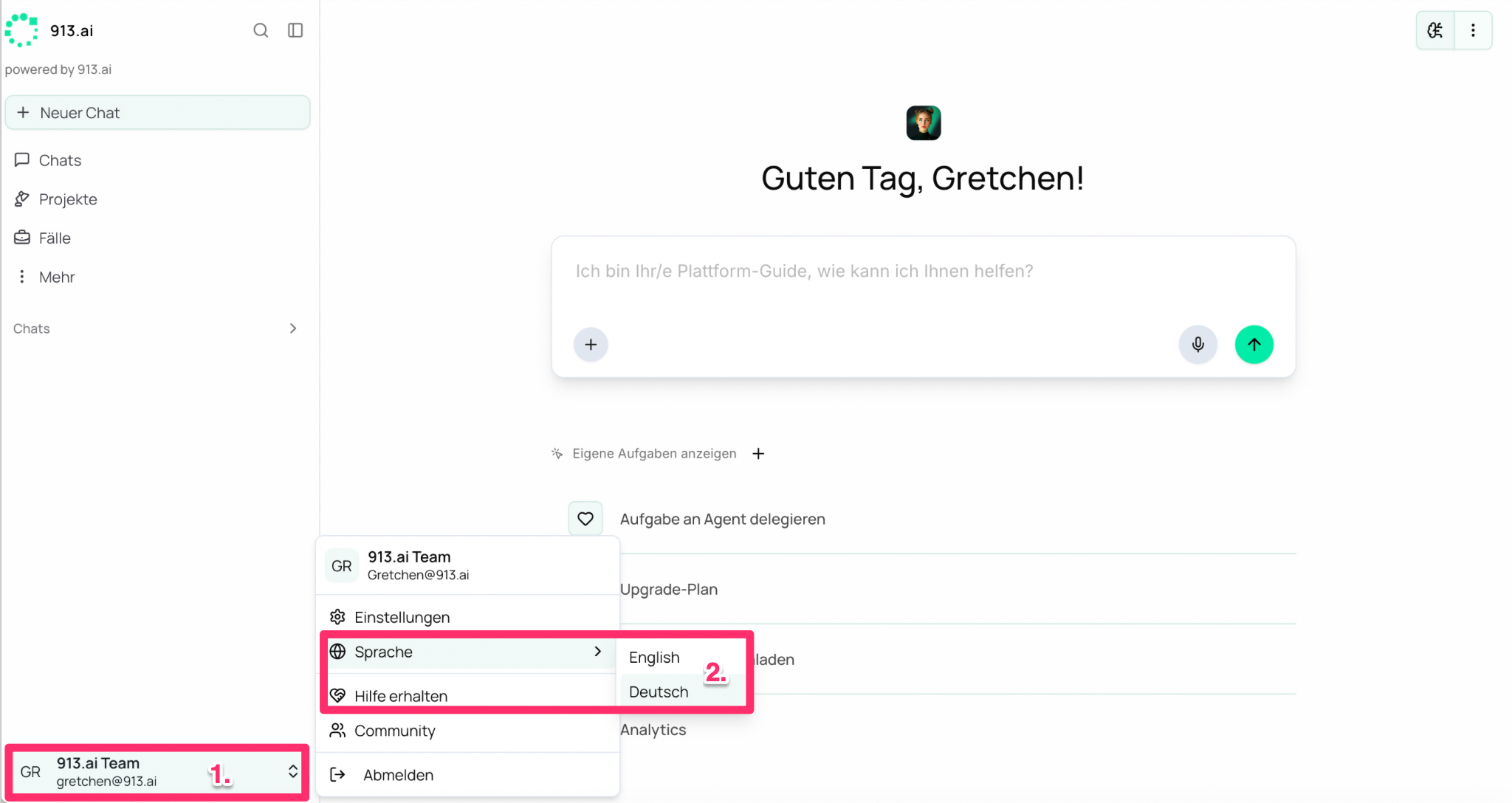The image size is (1512, 803).
Task: Focus the Plattform-Guide message input field
Action: [923, 272]
